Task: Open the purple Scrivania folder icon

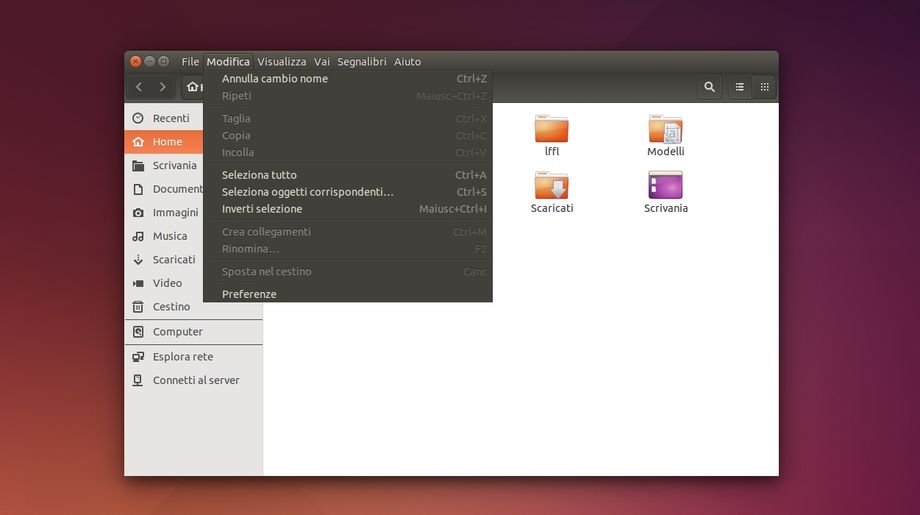Action: point(665,186)
